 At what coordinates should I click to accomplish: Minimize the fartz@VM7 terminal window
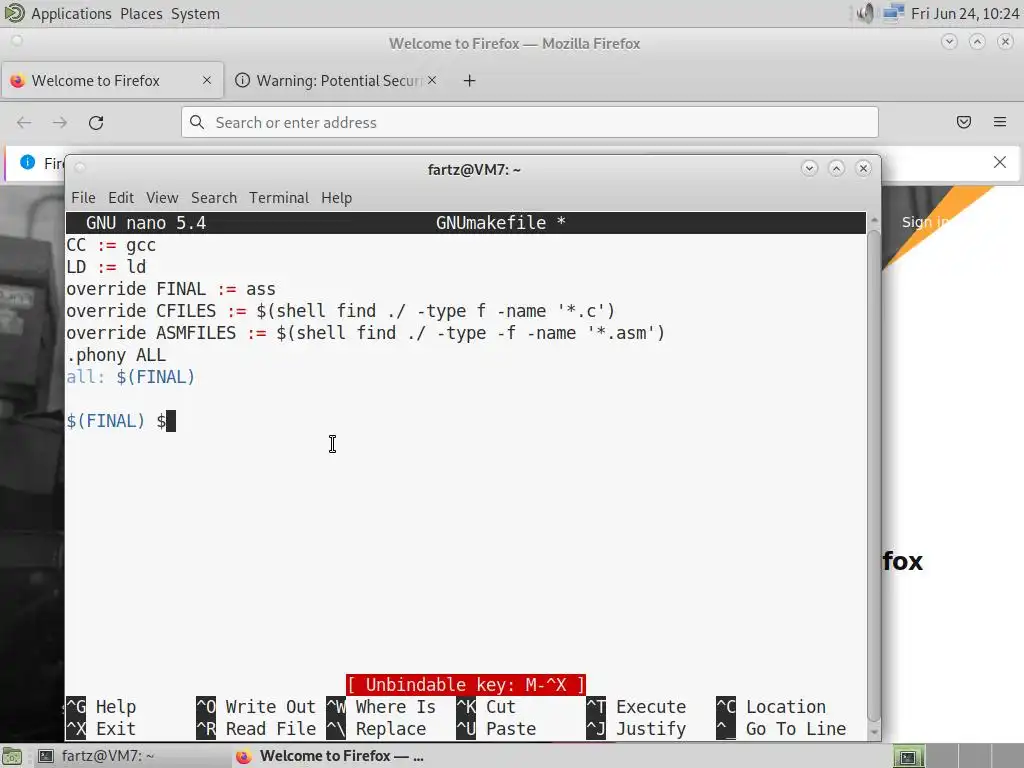[x=809, y=168]
